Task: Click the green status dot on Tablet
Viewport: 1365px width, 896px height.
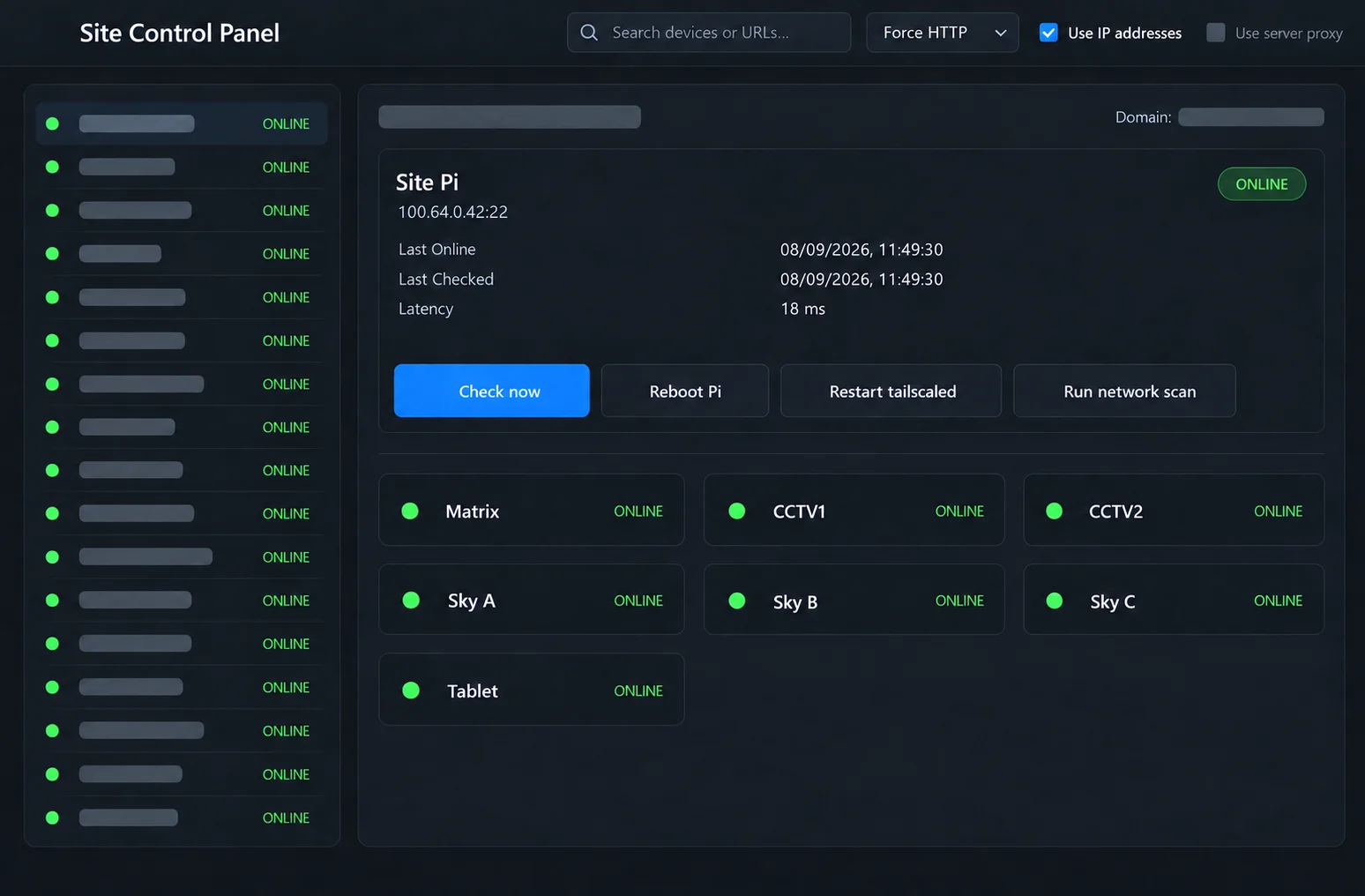Action: (x=411, y=691)
